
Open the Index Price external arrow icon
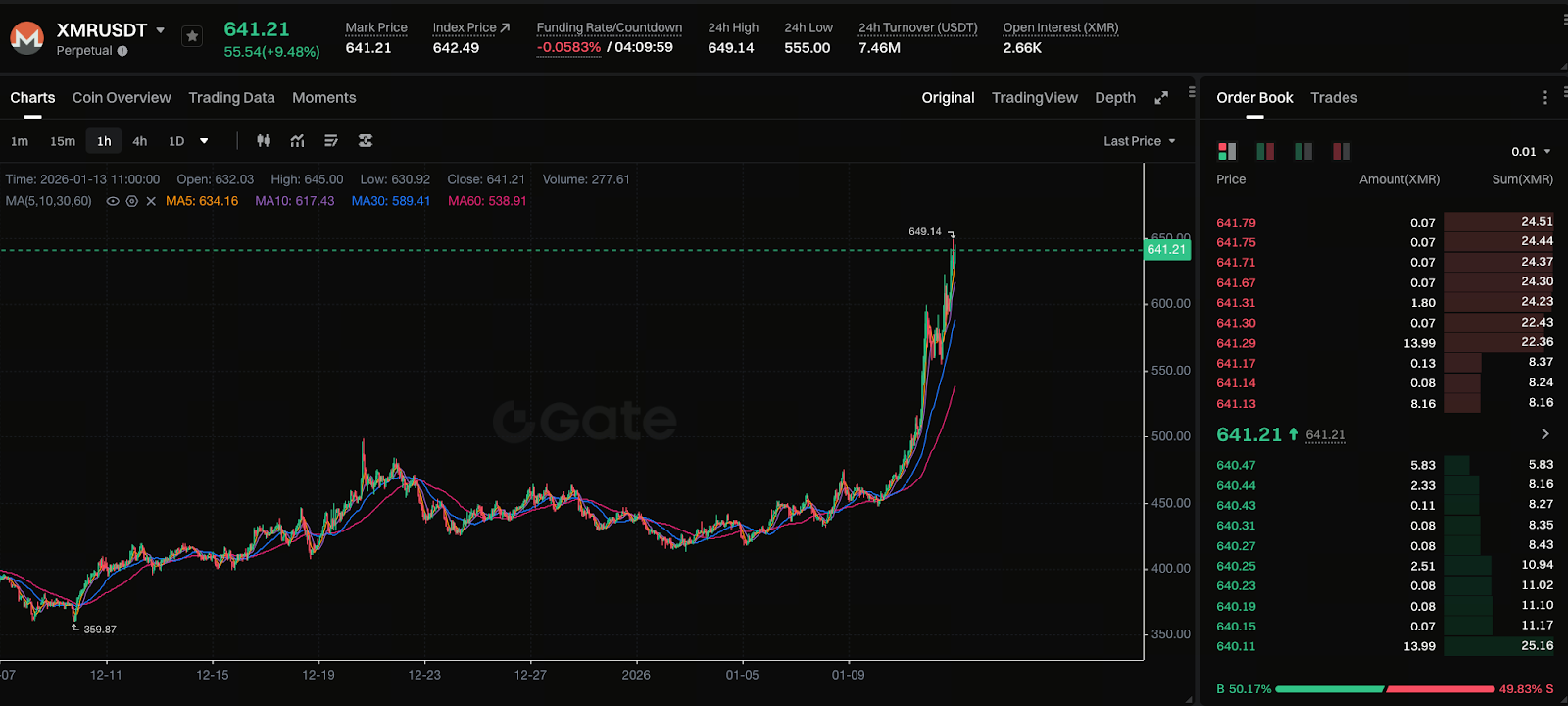tap(505, 27)
